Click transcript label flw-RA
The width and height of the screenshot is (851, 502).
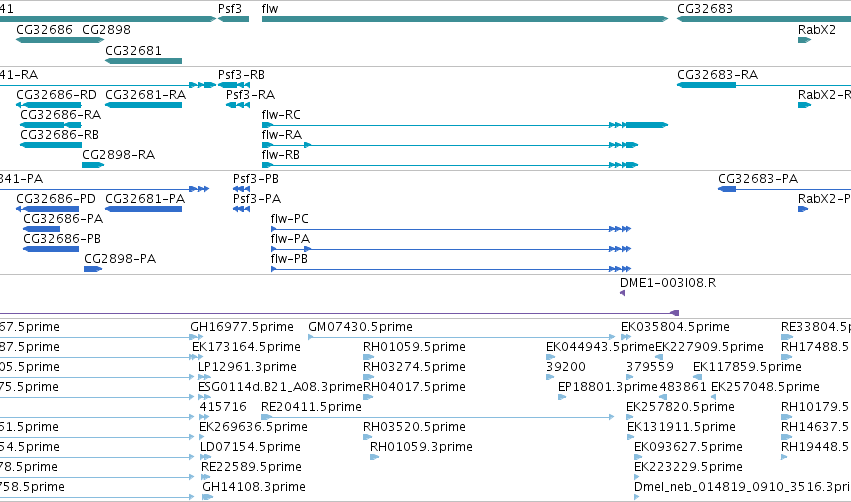click(x=282, y=135)
